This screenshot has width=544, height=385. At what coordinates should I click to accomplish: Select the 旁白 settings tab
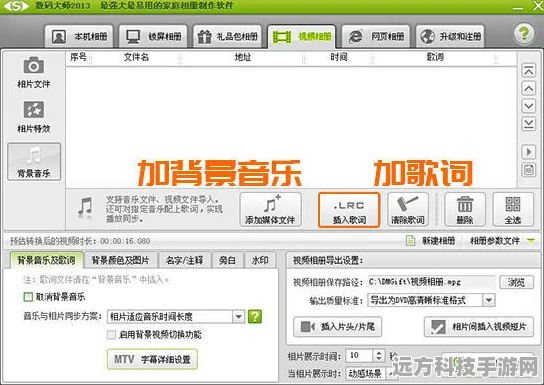point(227,260)
